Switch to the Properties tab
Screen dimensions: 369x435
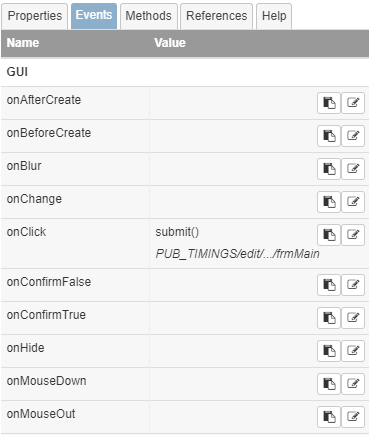(35, 16)
